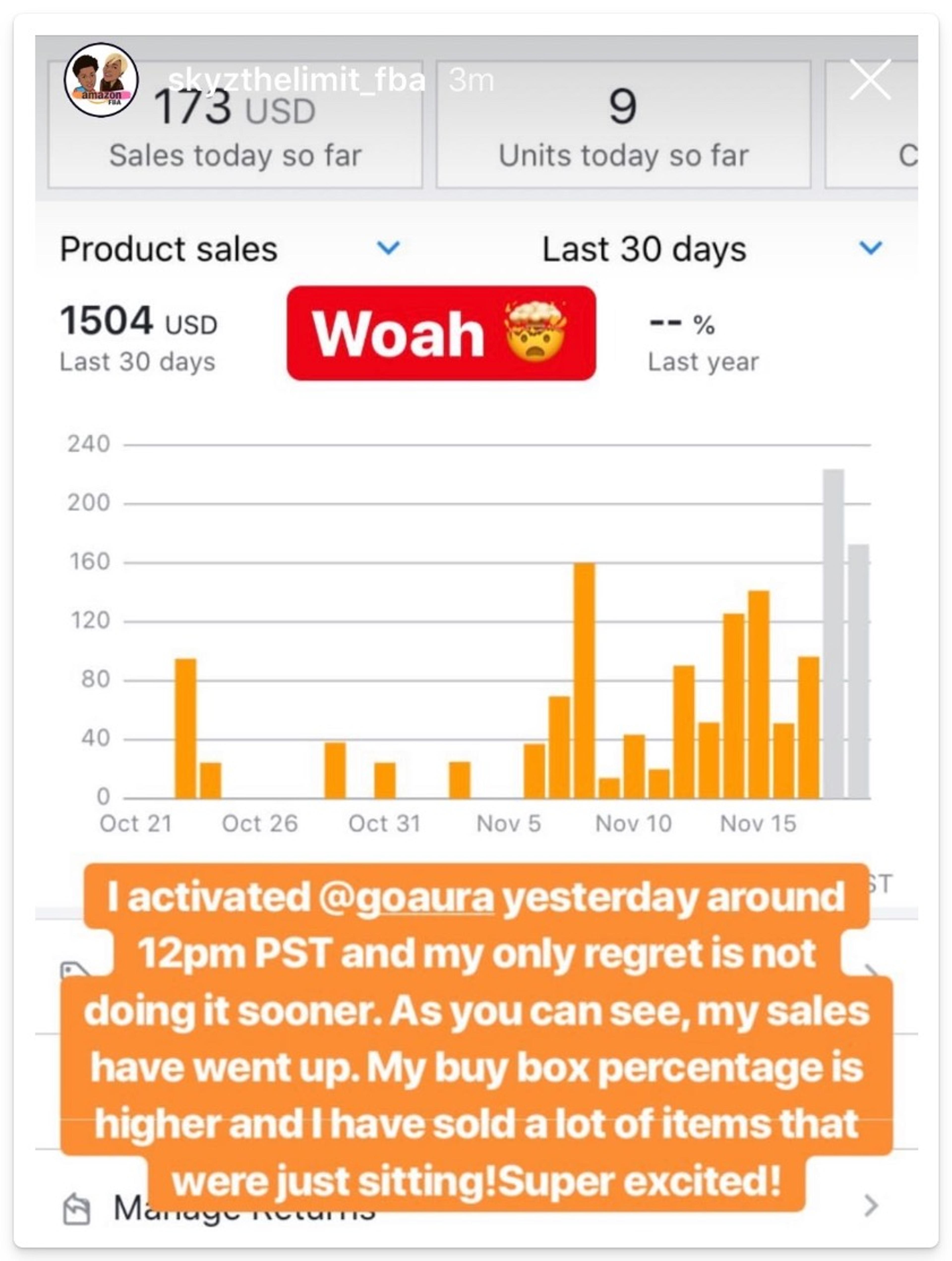Click the Product sales dropdown chevron

389,248
